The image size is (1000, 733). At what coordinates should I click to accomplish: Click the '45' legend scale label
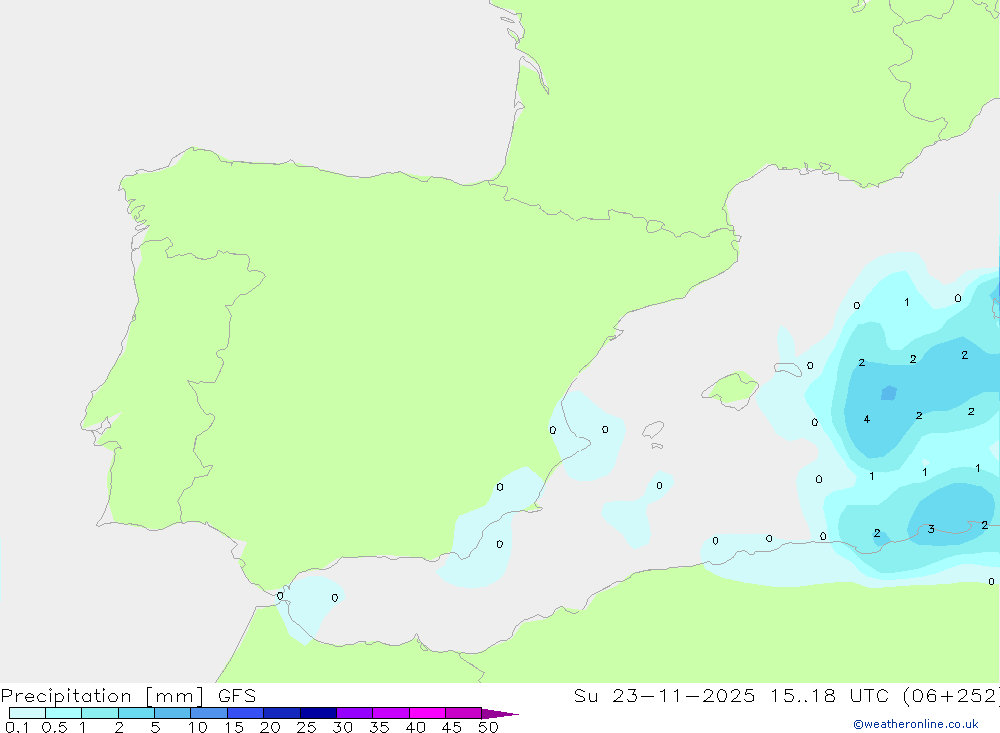click(x=452, y=727)
